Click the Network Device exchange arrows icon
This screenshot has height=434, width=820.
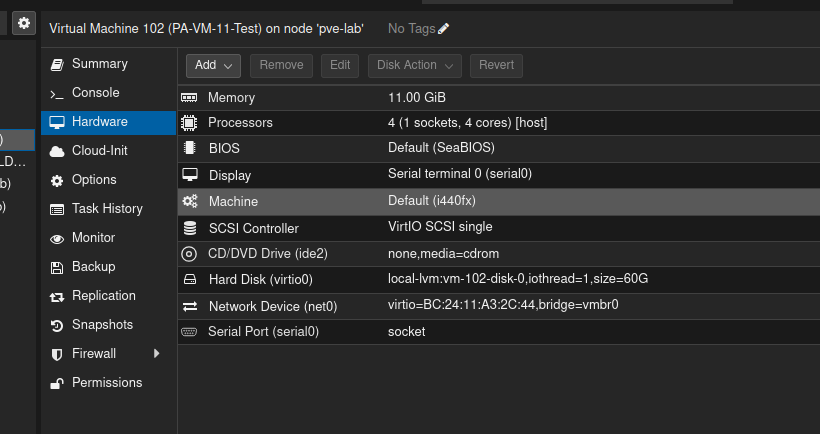(189, 306)
